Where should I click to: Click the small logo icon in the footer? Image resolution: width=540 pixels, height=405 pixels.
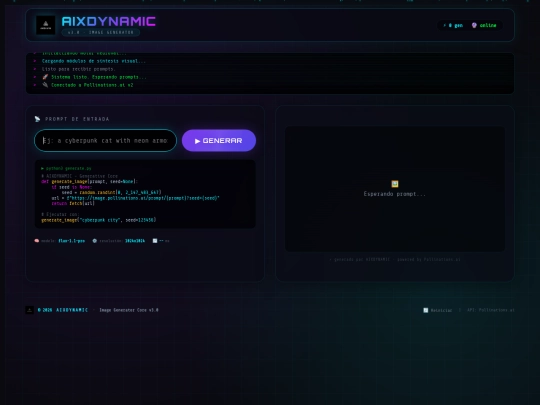30,310
